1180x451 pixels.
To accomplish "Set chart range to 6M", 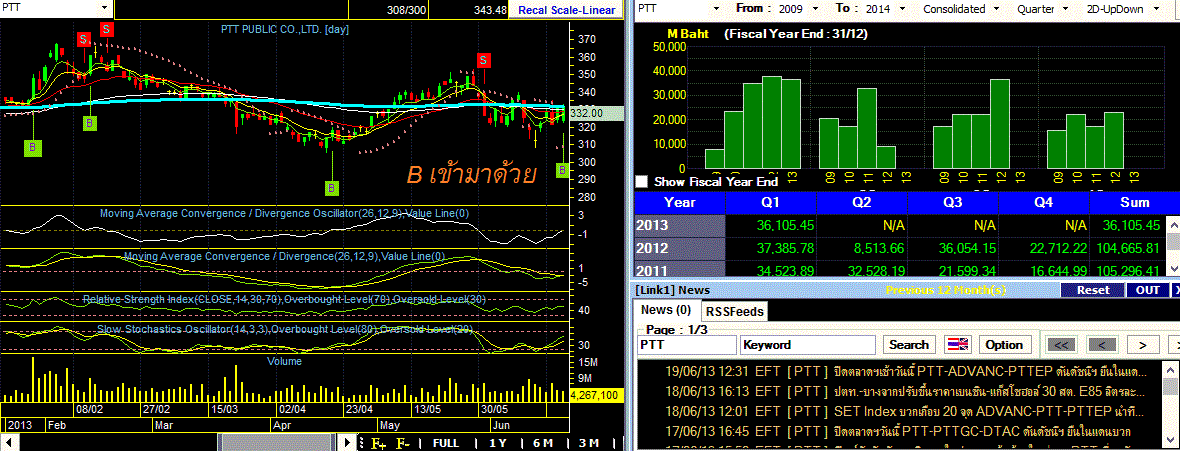I will click(x=542, y=443).
